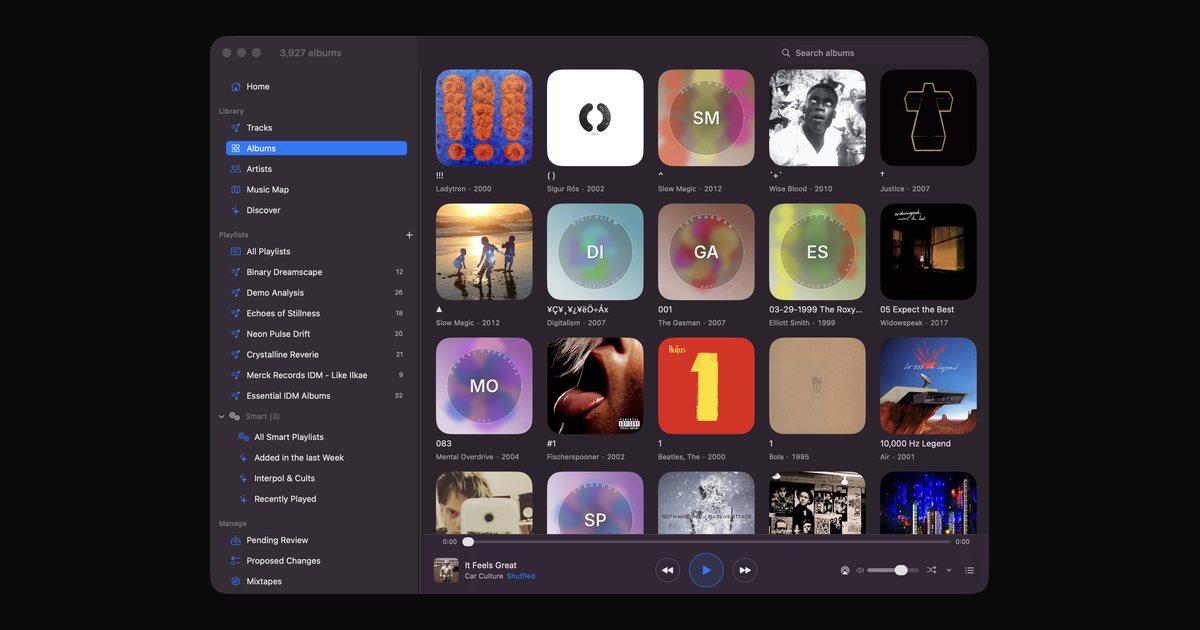Open the play queue list icon
Image resolution: width=1200 pixels, height=630 pixels.
click(x=969, y=570)
